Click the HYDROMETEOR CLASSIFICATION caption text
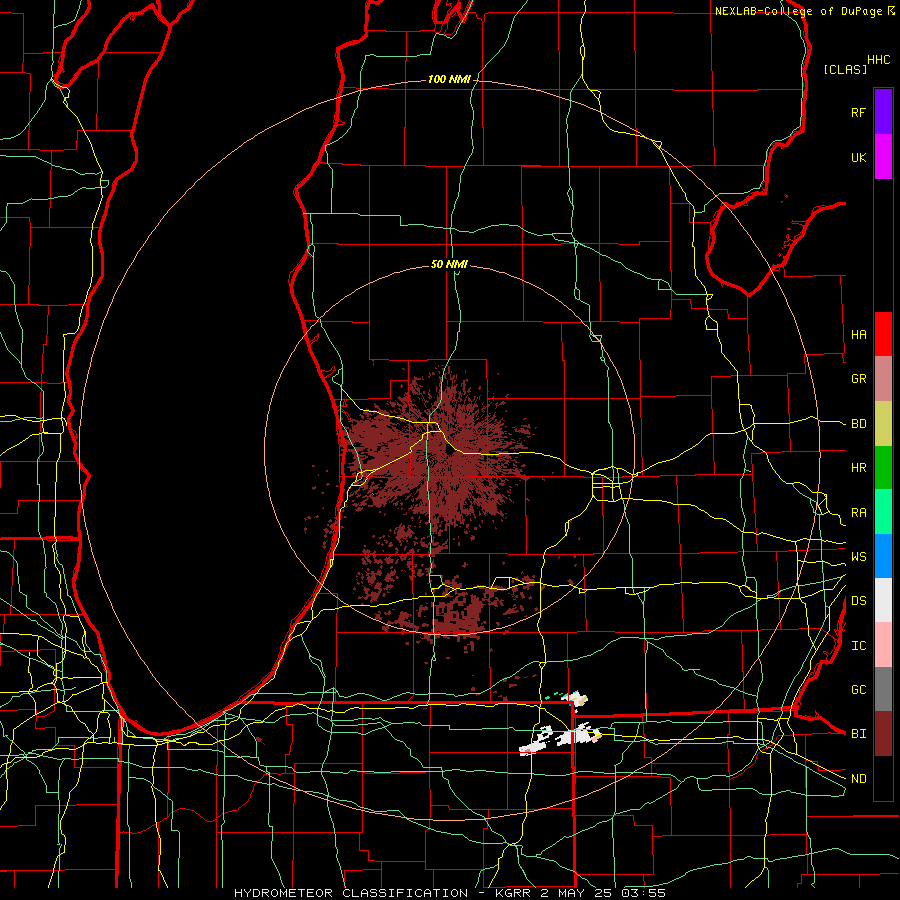The height and width of the screenshot is (900, 900). tap(351, 893)
